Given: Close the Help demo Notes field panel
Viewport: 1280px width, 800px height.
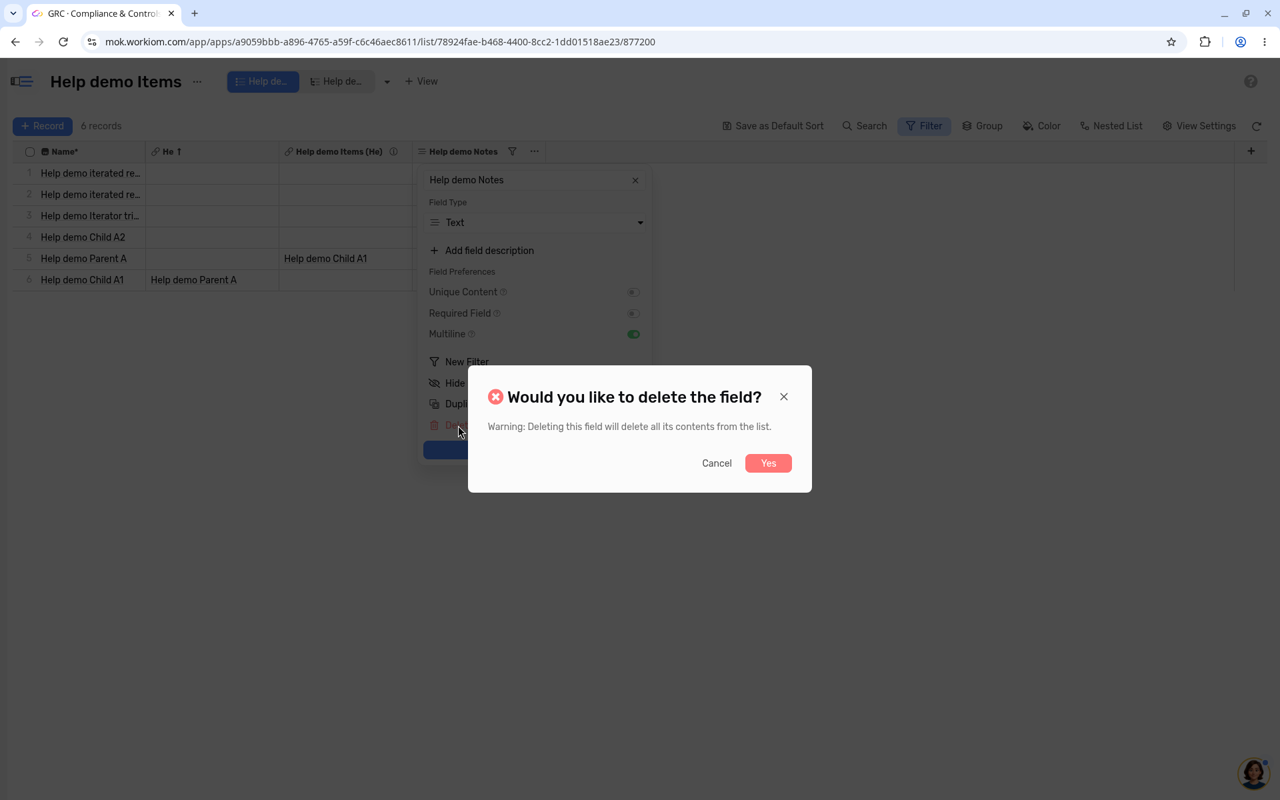Looking at the screenshot, I should coord(635,180).
